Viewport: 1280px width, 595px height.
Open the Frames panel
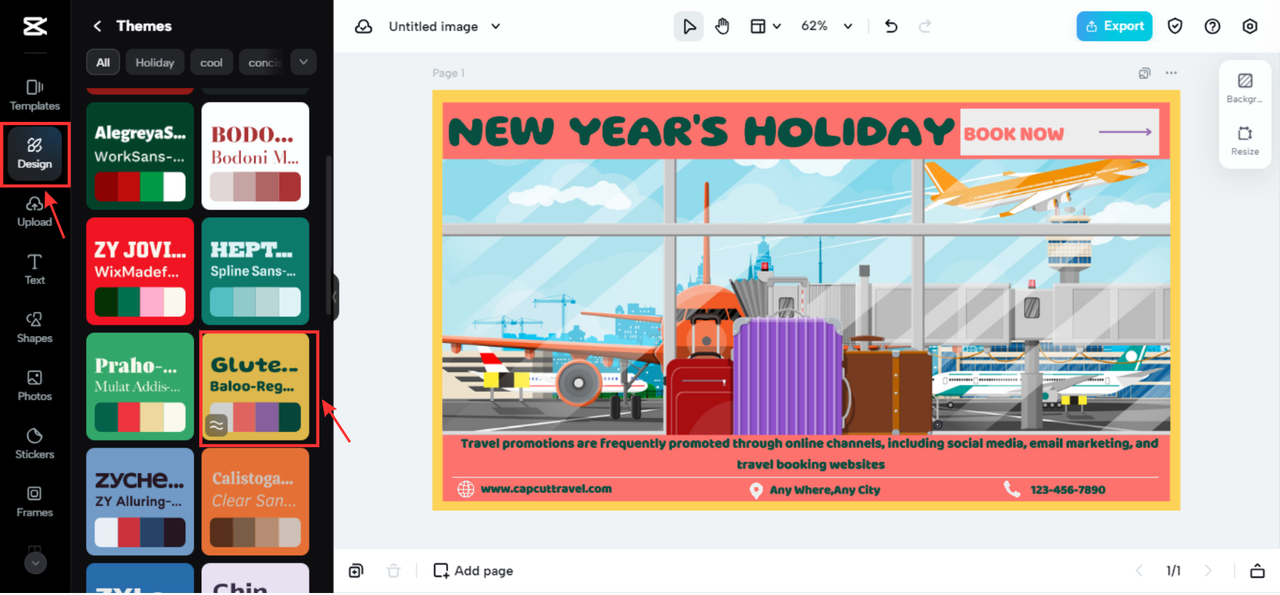coord(35,501)
